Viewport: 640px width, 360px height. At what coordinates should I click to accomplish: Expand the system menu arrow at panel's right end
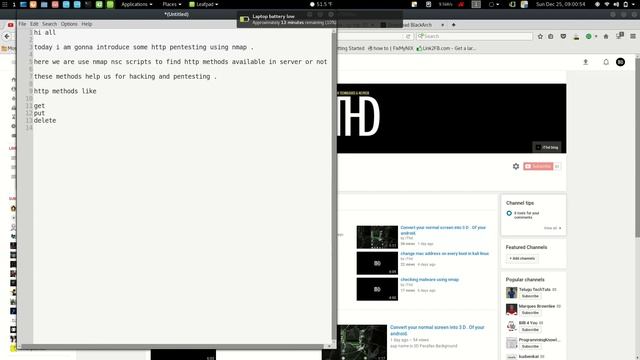634,4
